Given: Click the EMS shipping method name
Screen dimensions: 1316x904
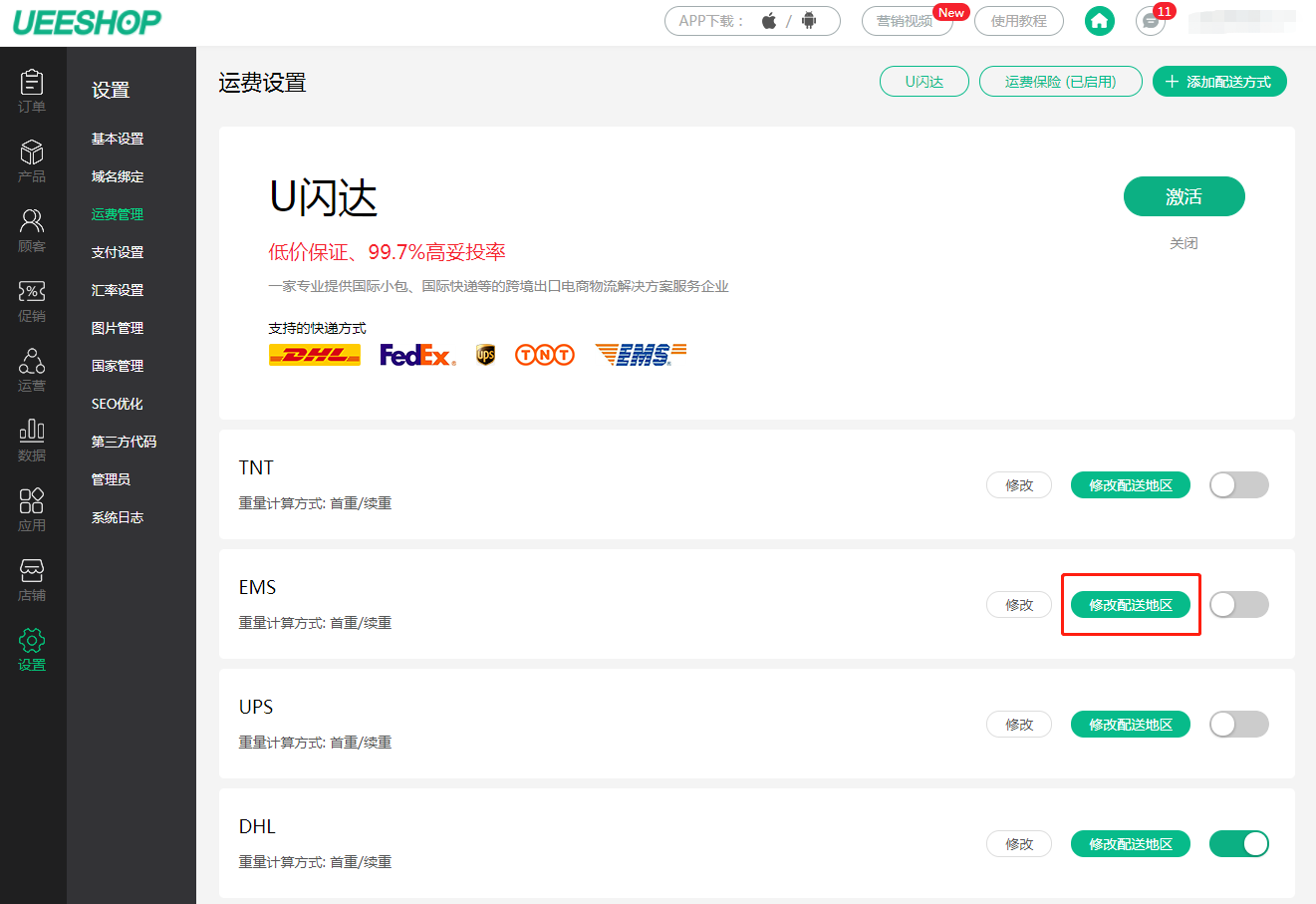Looking at the screenshot, I should click(x=258, y=587).
